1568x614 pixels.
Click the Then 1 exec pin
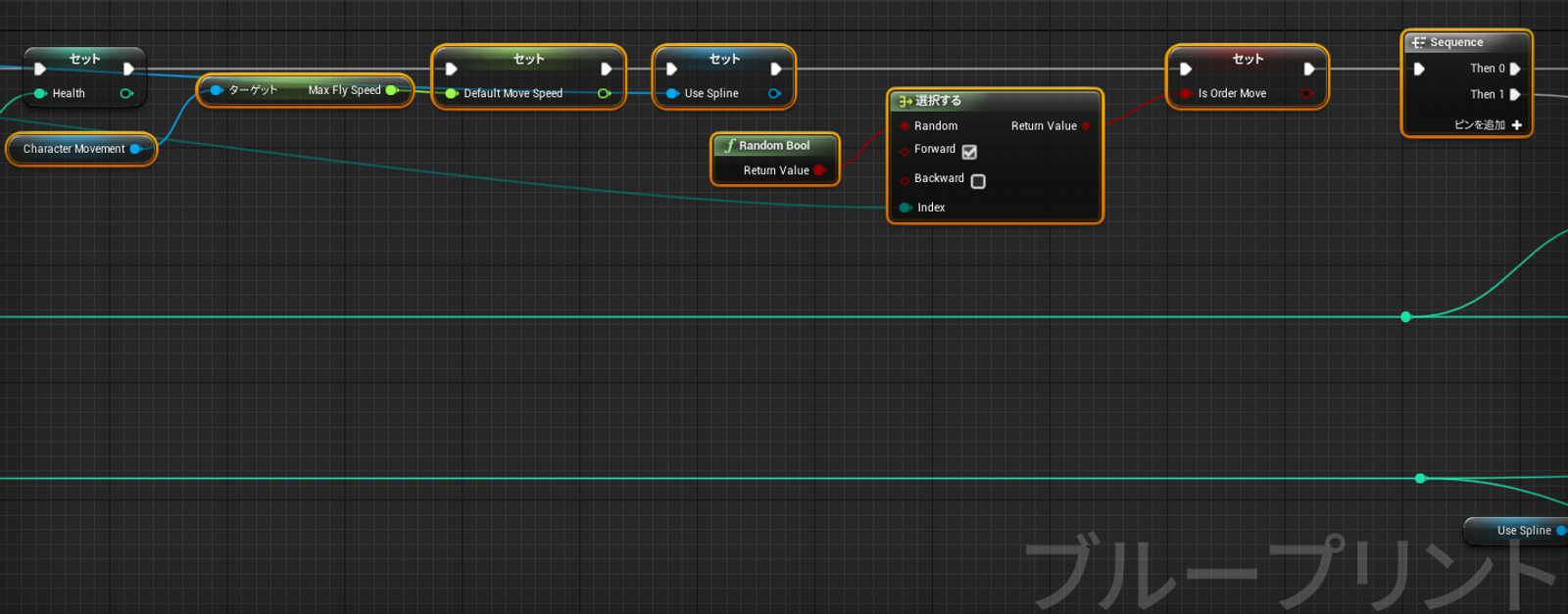(1515, 94)
